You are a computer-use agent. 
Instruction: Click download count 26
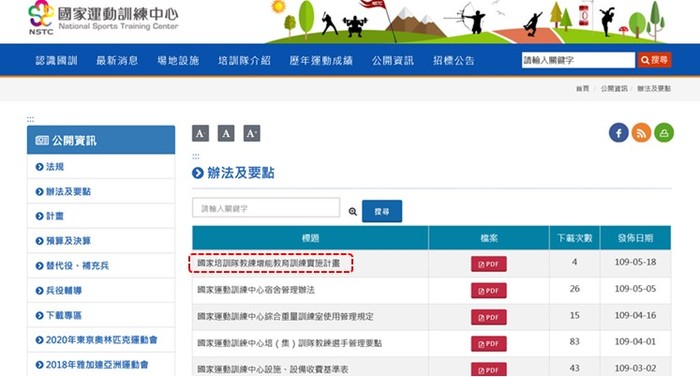tap(575, 289)
